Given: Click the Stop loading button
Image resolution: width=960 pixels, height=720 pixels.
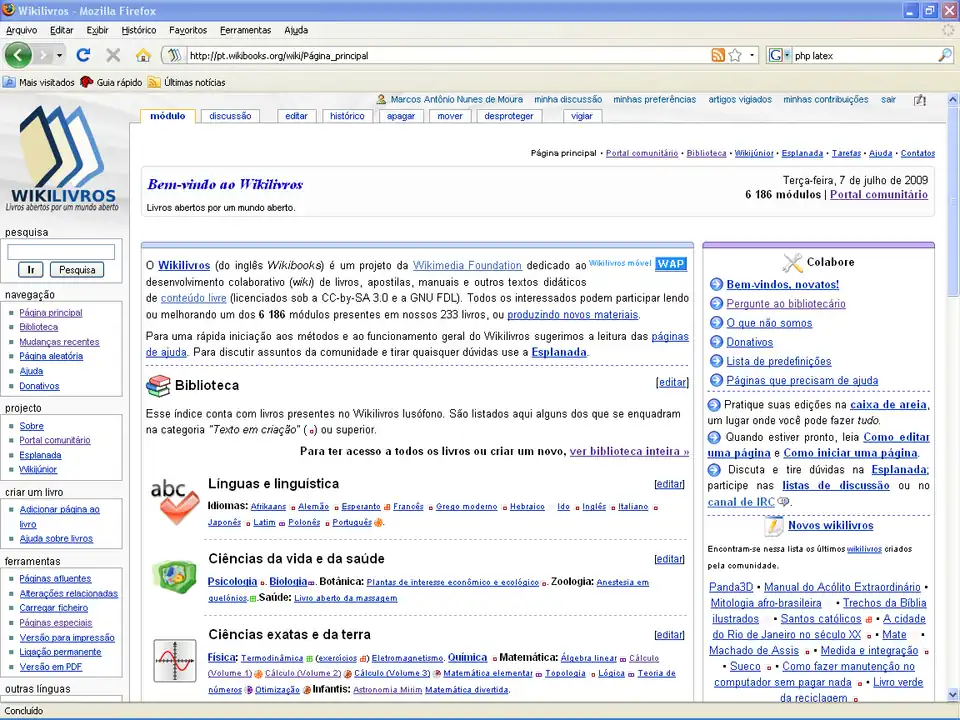Looking at the screenshot, I should [113, 55].
